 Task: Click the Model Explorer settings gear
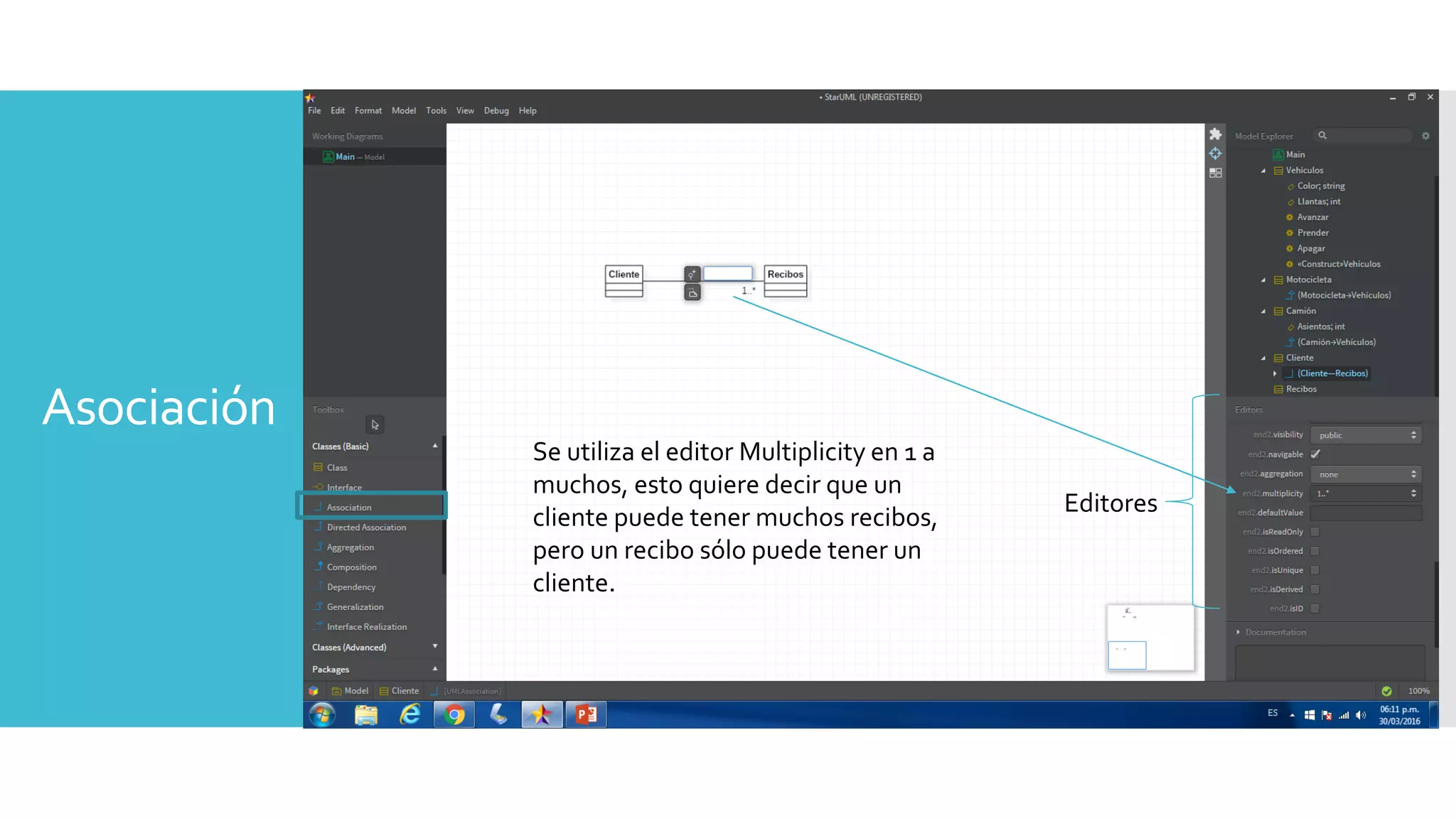1425,136
